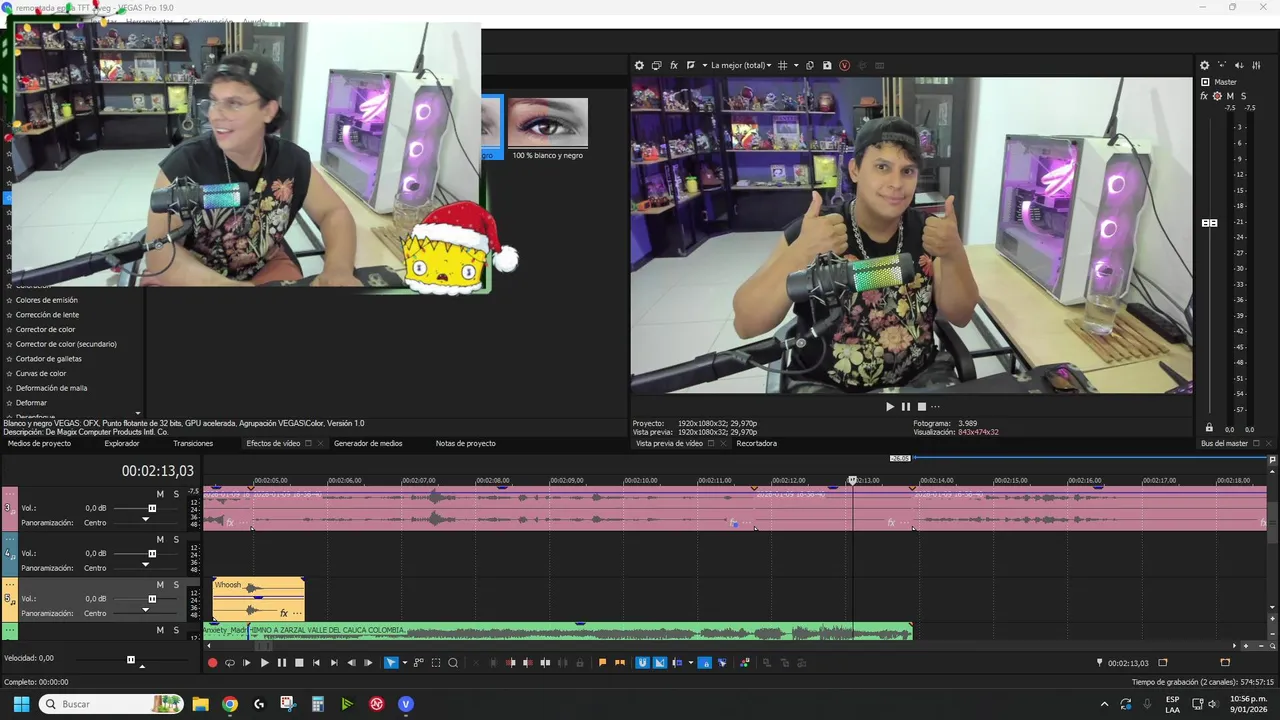Solo the Master bus with S
Screen dimensions: 1280x720
[1243, 96]
